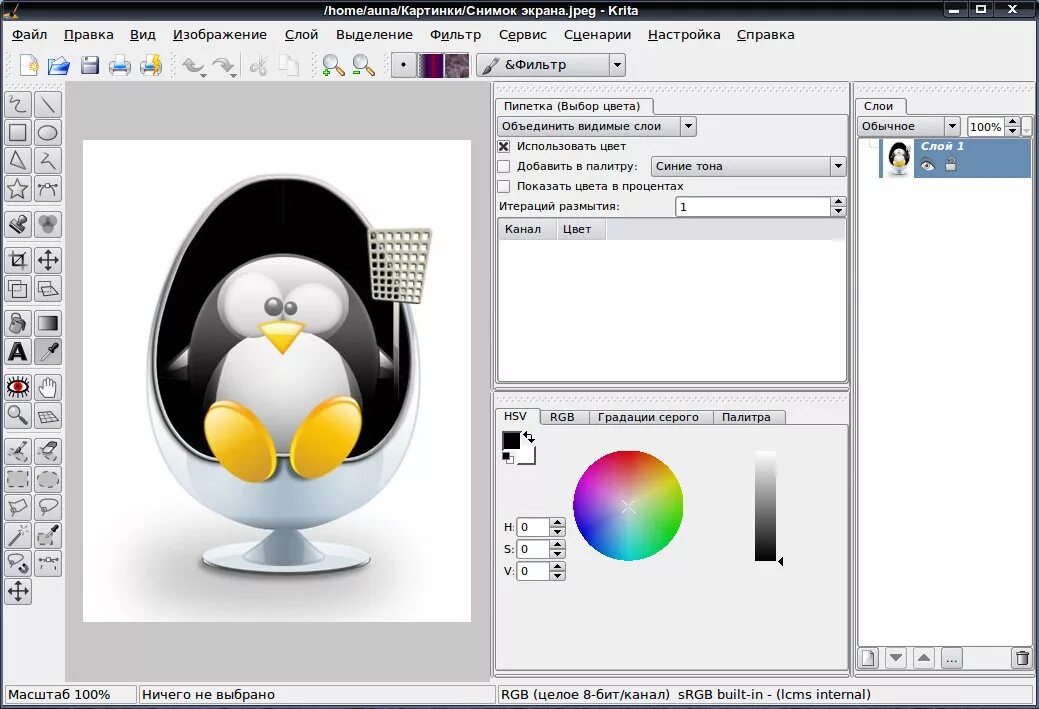Screen dimensions: 1039x709
Task: Check "Показать цвета в процентах" option
Action: coord(504,186)
